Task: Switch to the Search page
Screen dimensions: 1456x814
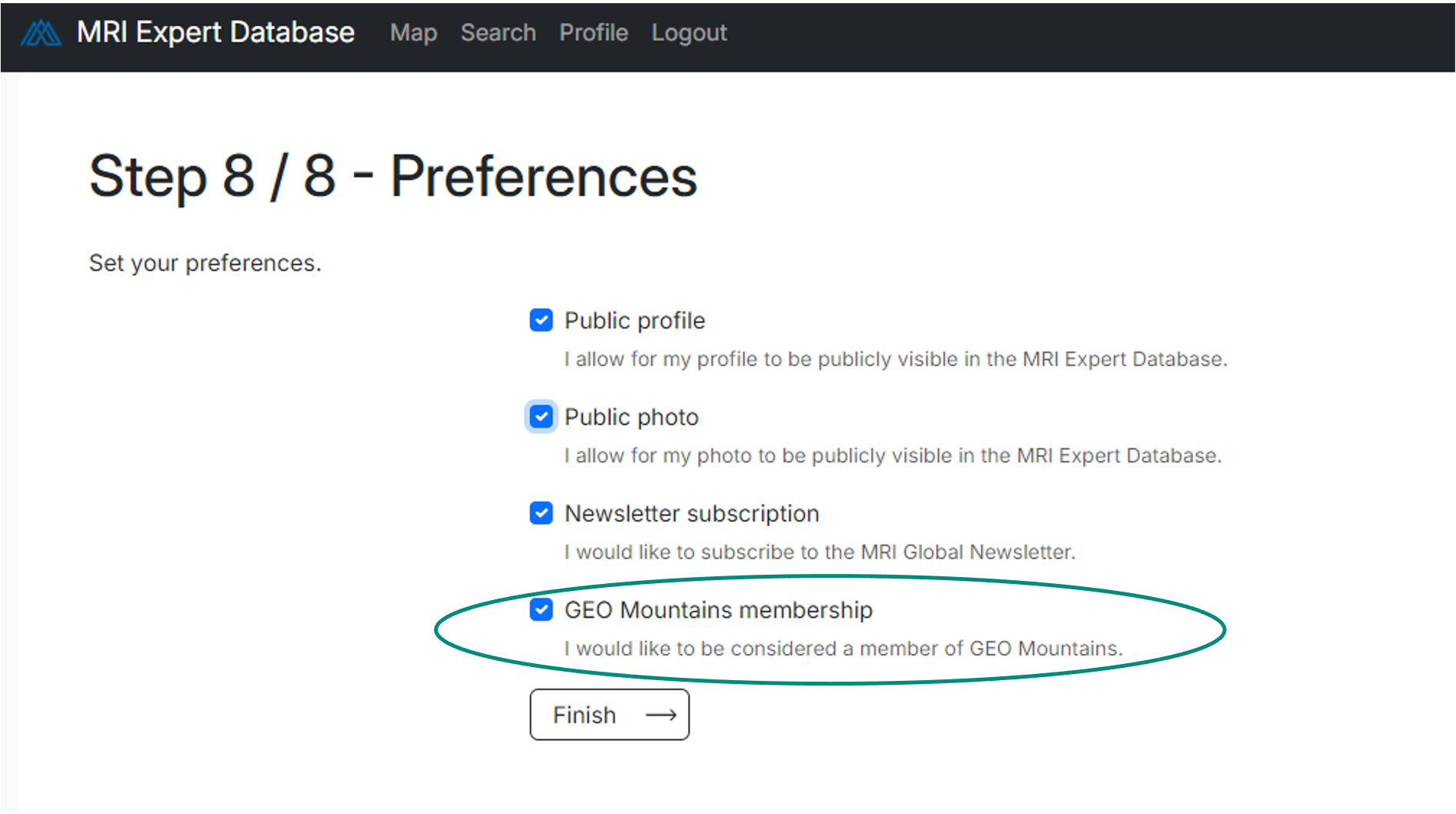Action: click(498, 33)
